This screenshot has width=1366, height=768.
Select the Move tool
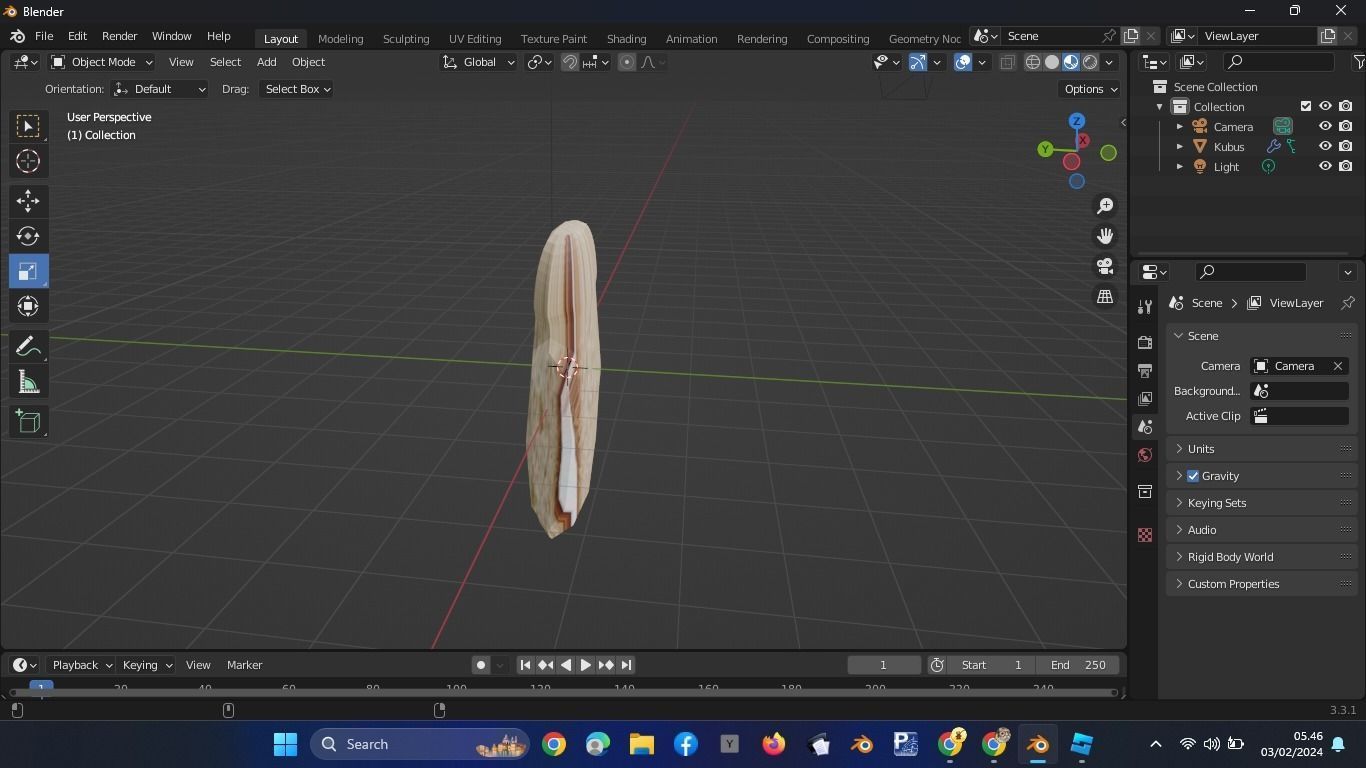[x=28, y=201]
